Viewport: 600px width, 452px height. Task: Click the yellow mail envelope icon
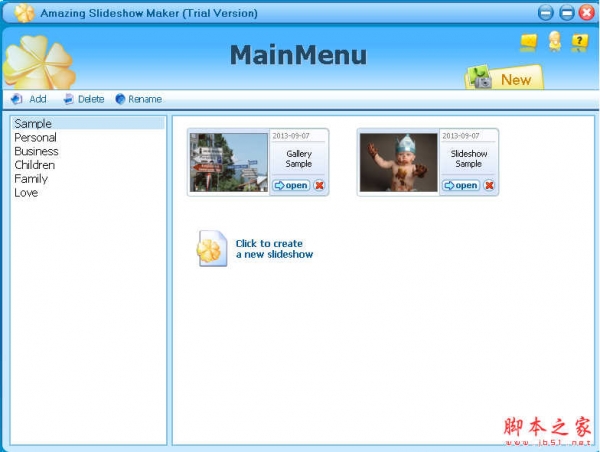[x=529, y=42]
